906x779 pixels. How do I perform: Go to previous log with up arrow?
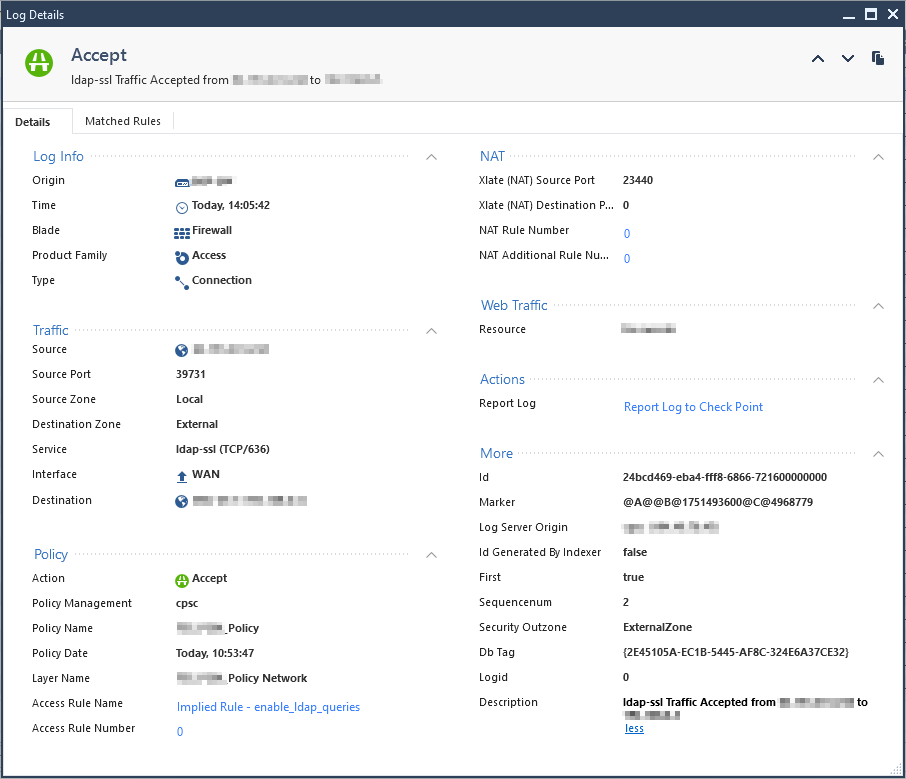point(818,59)
